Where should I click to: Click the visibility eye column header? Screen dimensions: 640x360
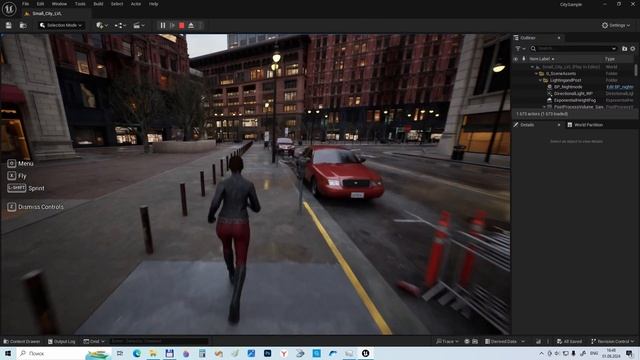pyautogui.click(x=516, y=59)
